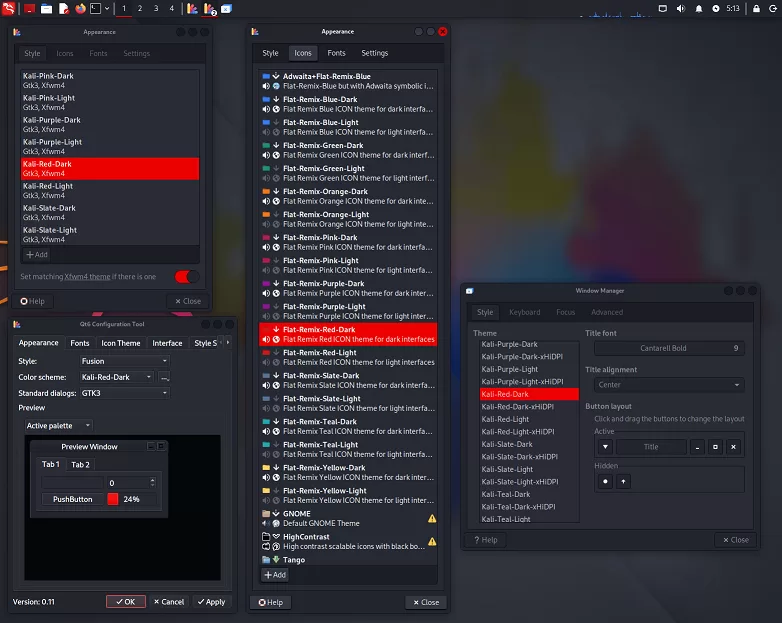Viewport: 782px width, 623px height.
Task: Click warning icon on HighContrast row
Action: pyautogui.click(x=432, y=541)
